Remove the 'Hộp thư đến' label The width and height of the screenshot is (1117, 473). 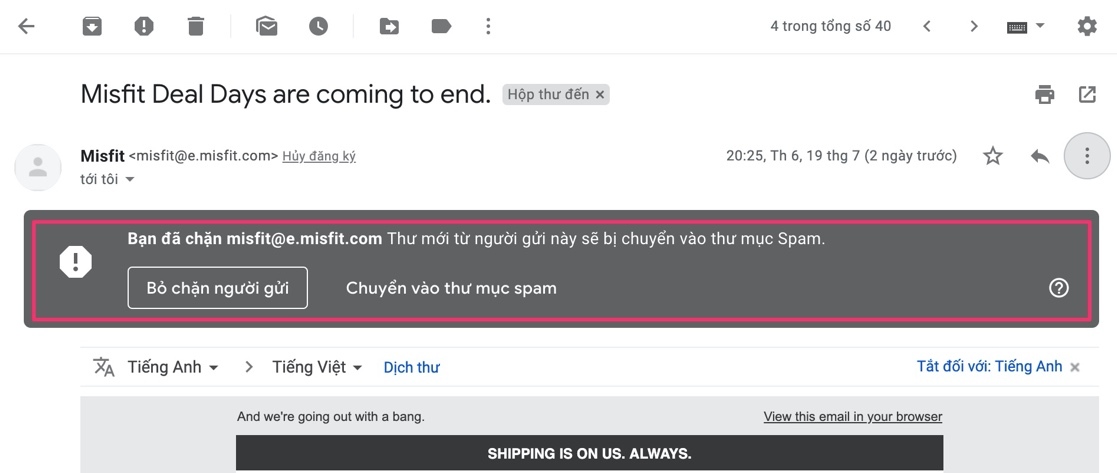point(600,95)
